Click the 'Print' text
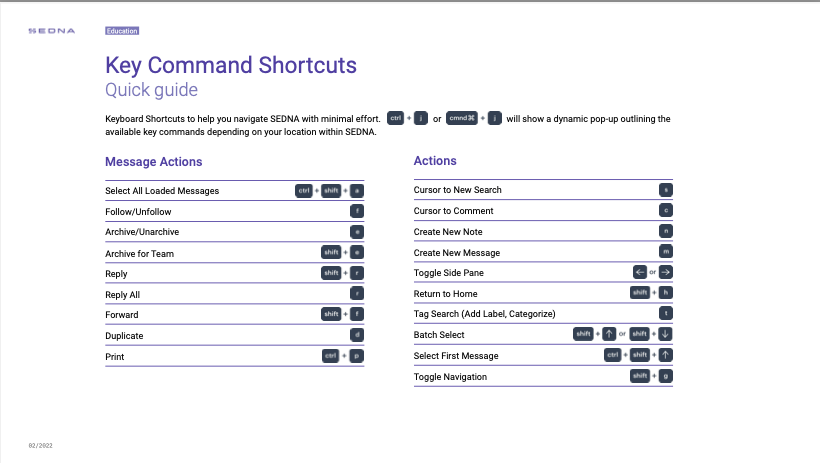The height and width of the screenshot is (463, 820). tap(115, 357)
